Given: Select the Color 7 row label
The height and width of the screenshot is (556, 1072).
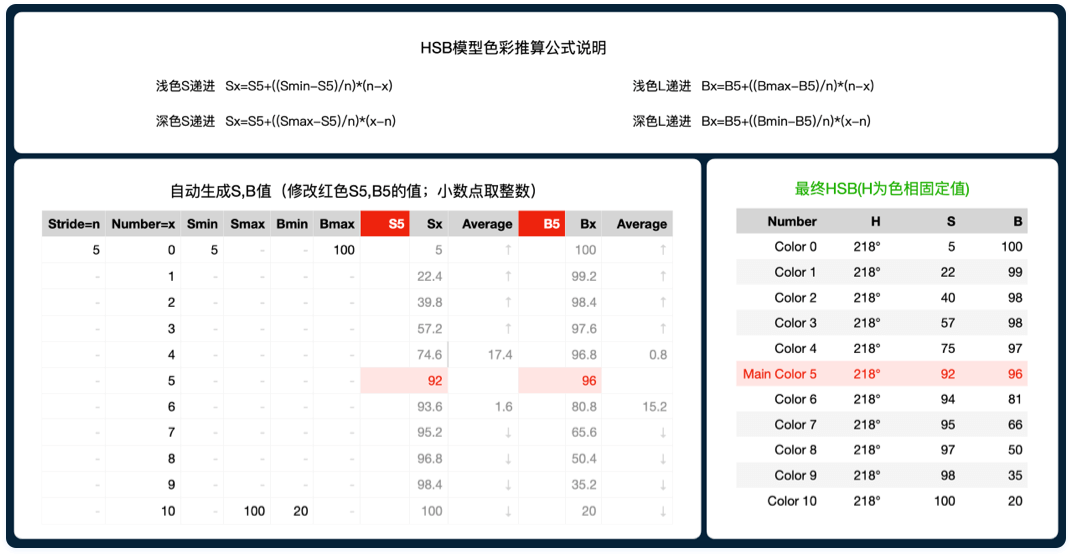Looking at the screenshot, I should click(x=795, y=425).
